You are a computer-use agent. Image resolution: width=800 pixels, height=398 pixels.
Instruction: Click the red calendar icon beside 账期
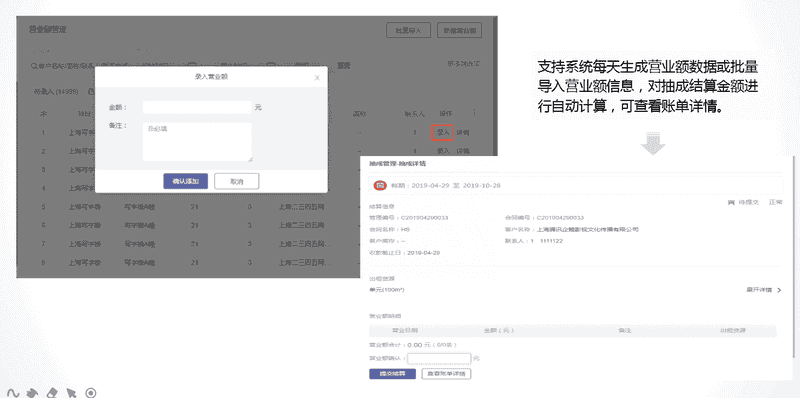380,185
